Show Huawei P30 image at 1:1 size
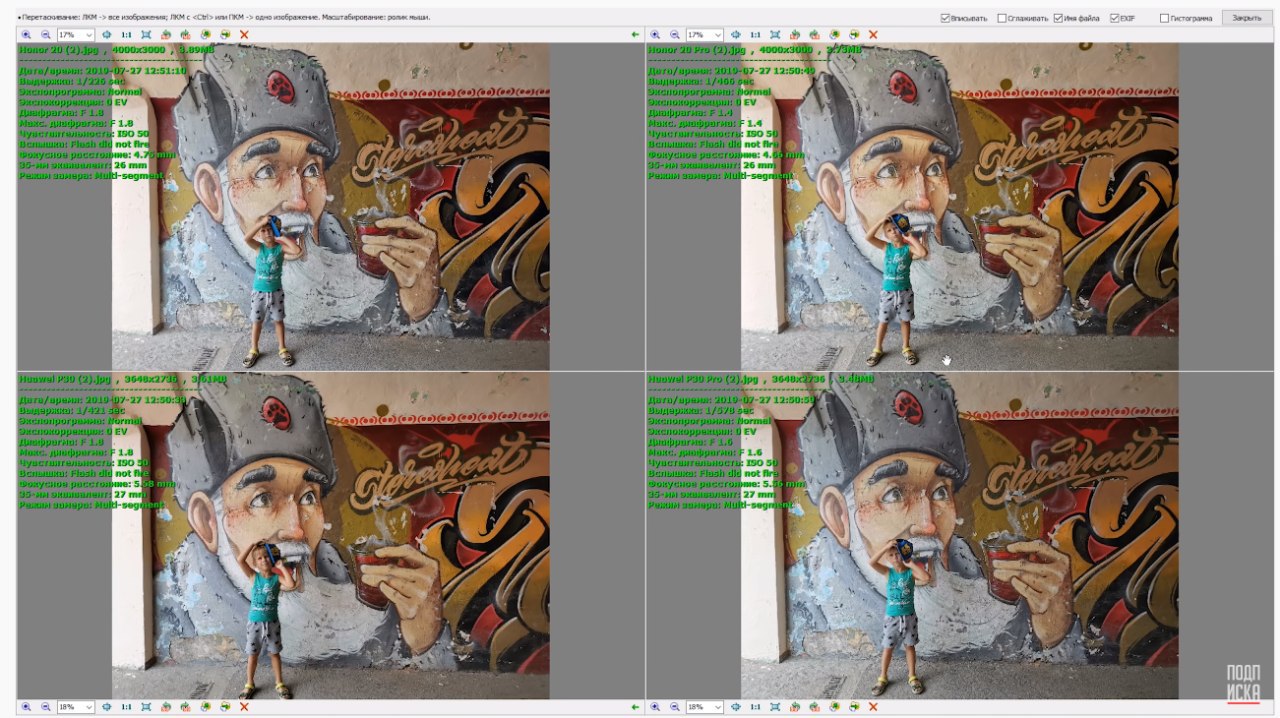The image size is (1280, 718). [x=126, y=706]
